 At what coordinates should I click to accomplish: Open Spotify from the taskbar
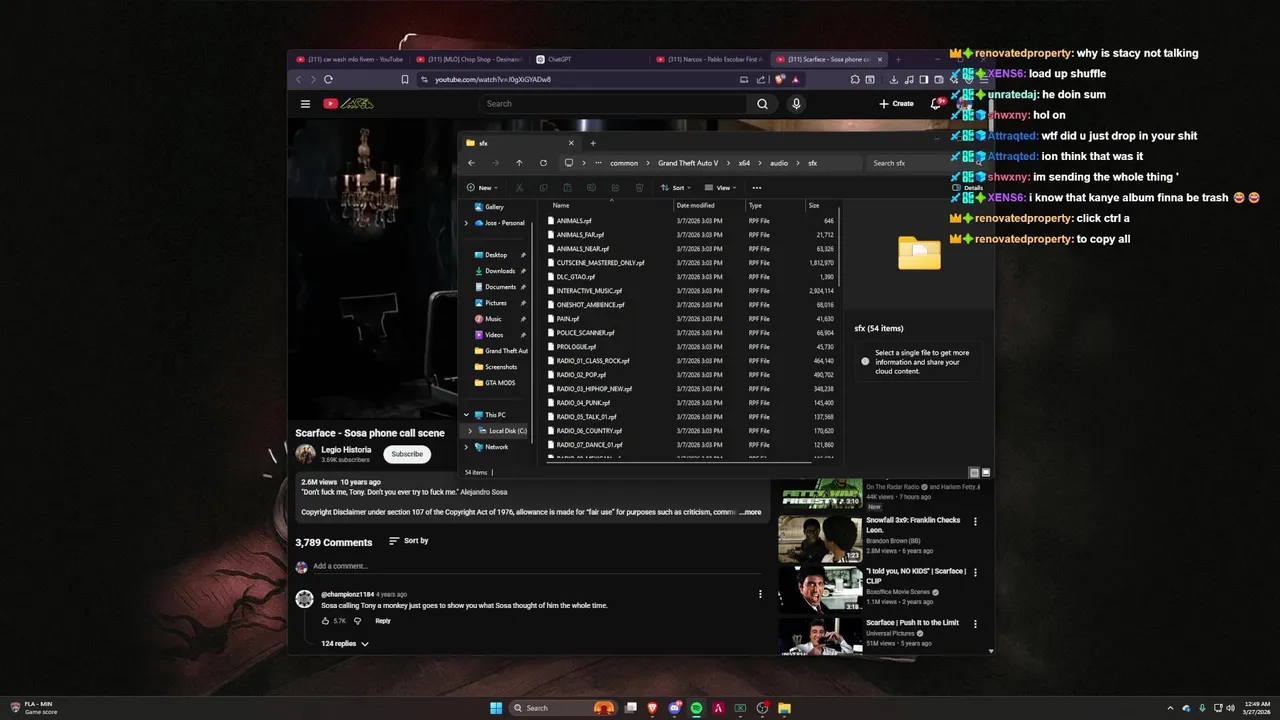click(x=696, y=708)
